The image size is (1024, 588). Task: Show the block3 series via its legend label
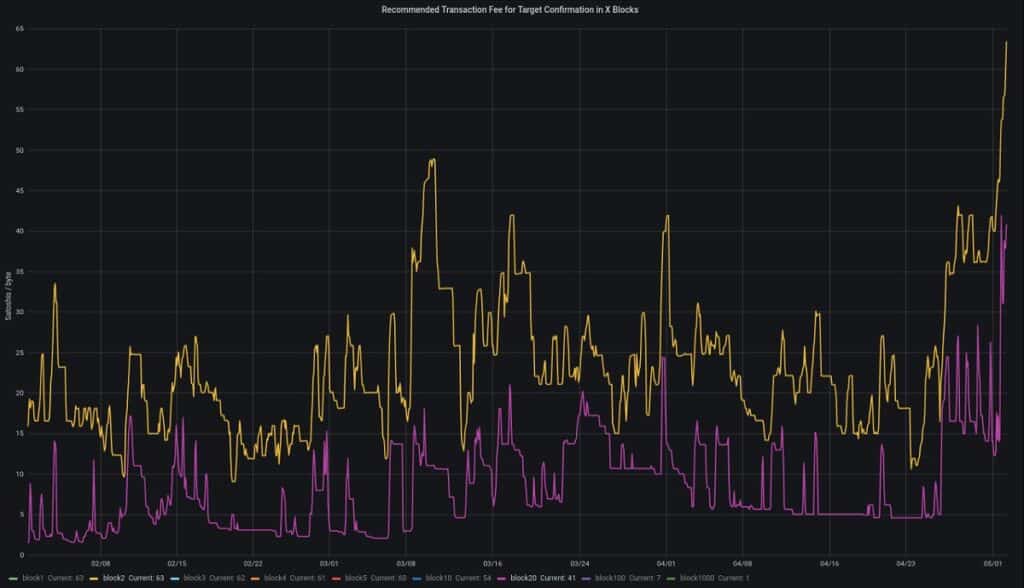[214, 578]
